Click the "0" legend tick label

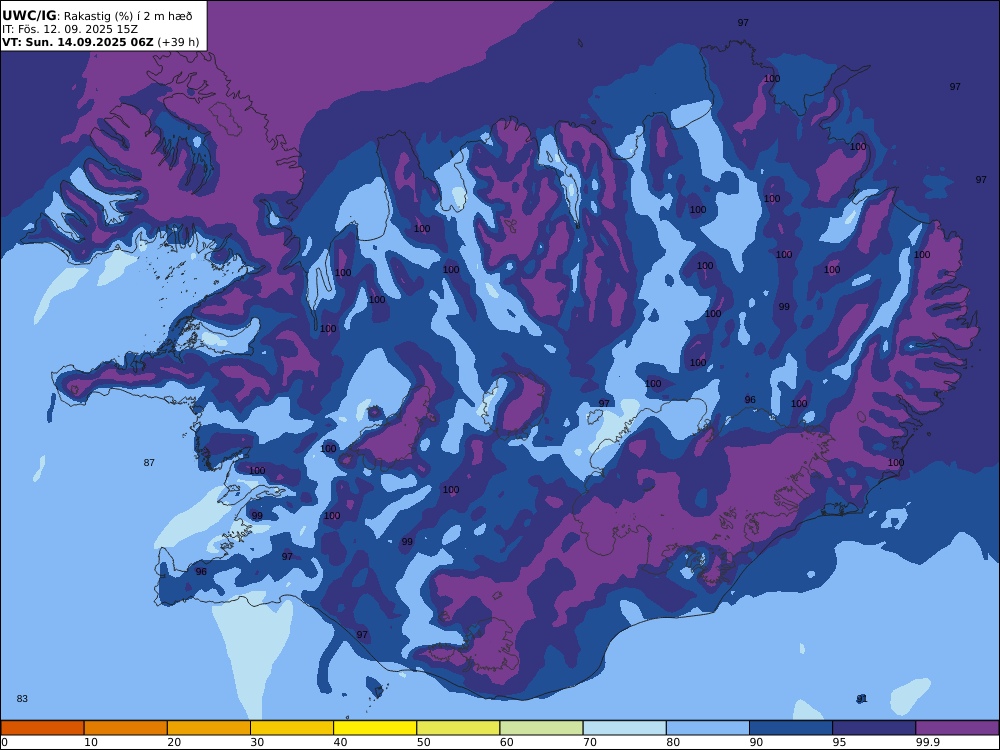coord(4,742)
